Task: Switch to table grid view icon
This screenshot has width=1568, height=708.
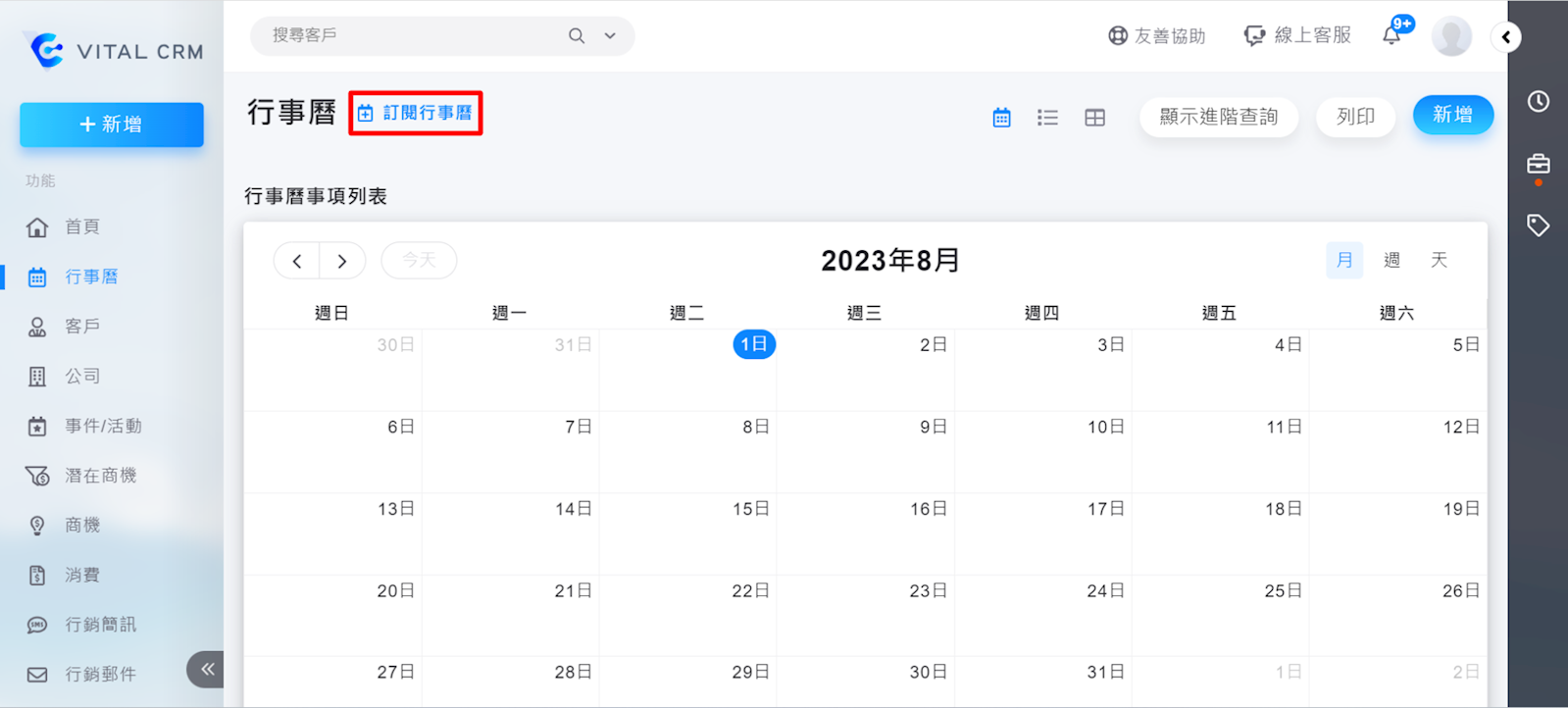Action: [1094, 118]
